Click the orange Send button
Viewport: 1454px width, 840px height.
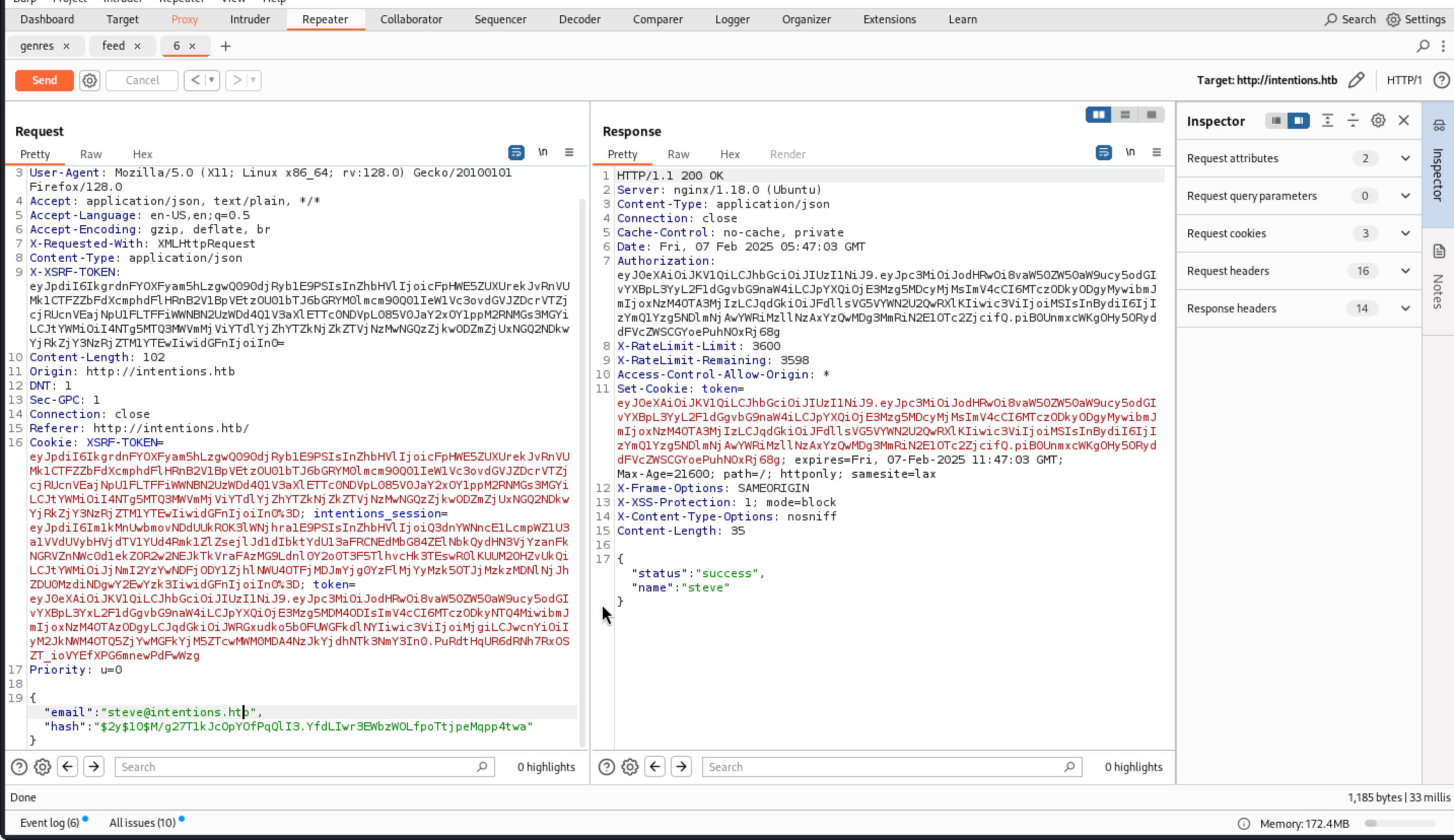[45, 80]
